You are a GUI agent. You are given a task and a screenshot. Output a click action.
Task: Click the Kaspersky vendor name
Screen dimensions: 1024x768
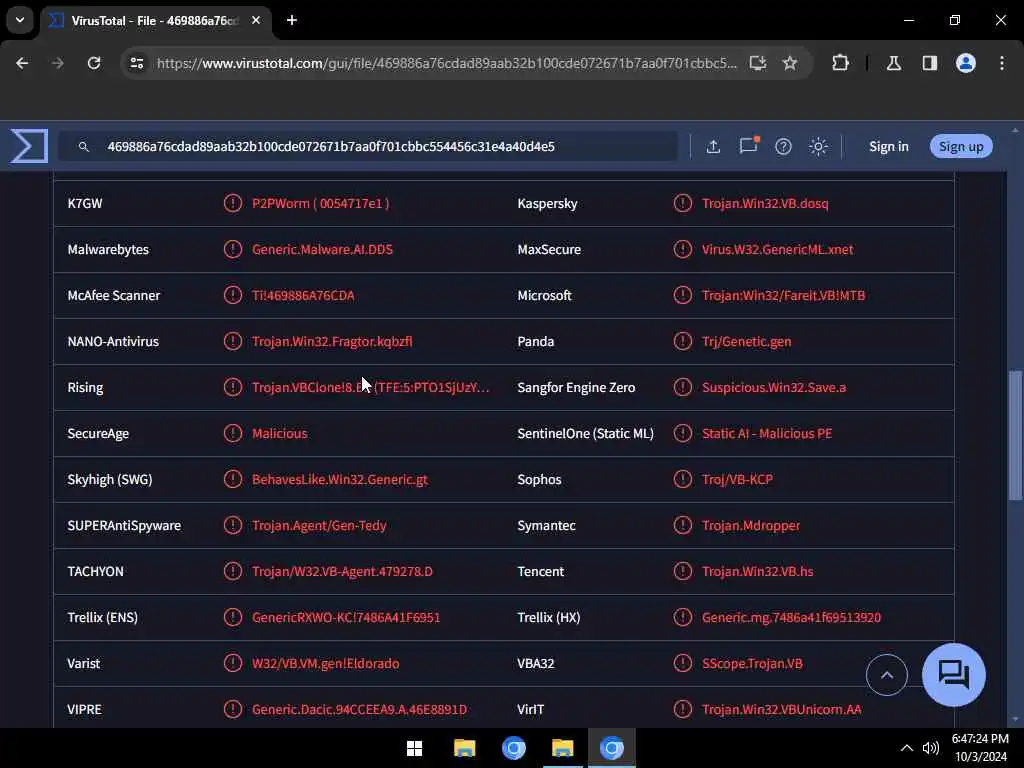pos(547,203)
